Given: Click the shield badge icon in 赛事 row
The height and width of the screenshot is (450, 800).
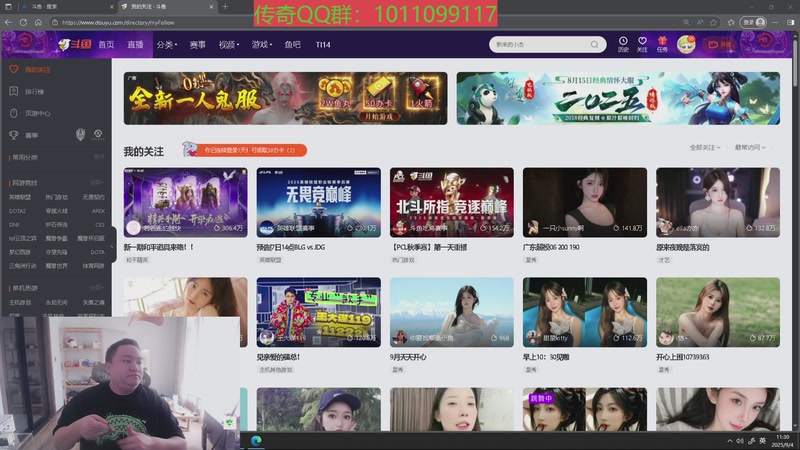Looking at the screenshot, I should 80,135.
